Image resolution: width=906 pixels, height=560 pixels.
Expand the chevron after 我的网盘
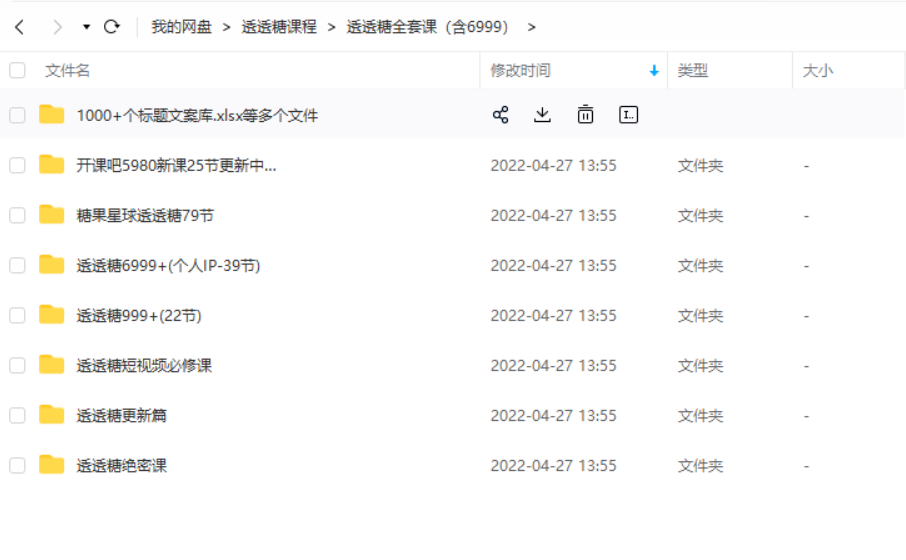point(226,27)
